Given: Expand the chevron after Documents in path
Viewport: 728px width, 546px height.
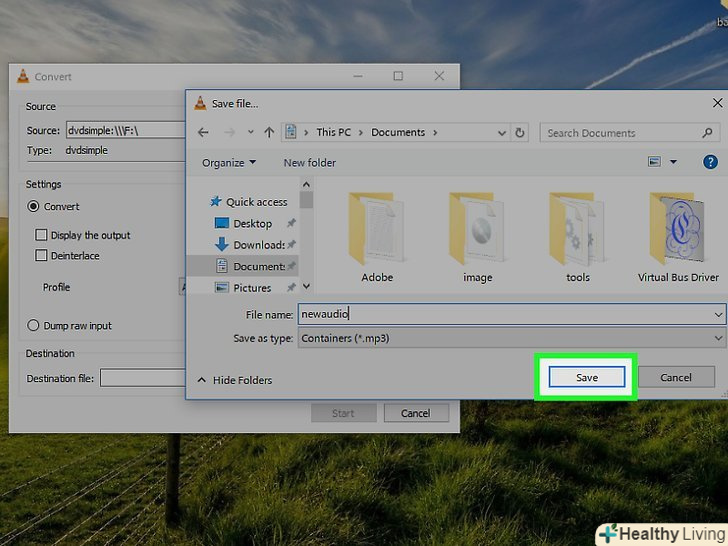Looking at the screenshot, I should click(435, 133).
